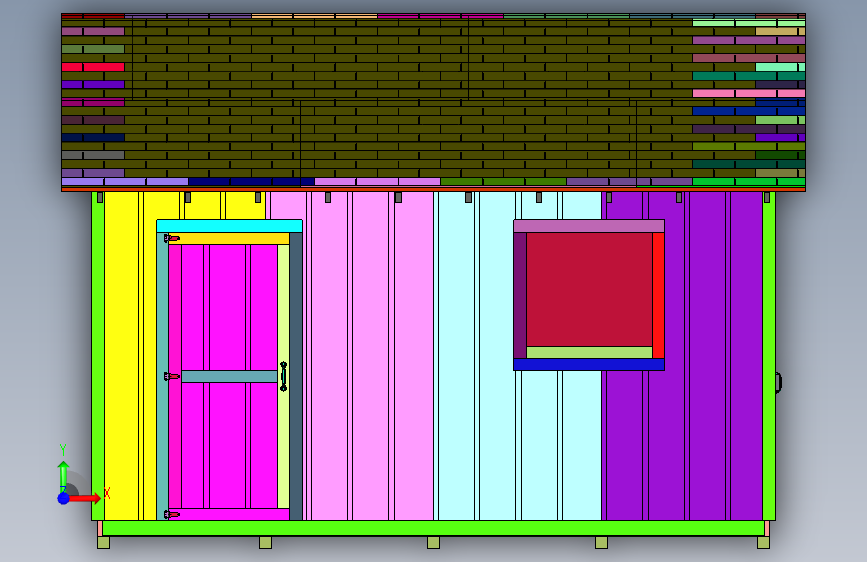Select the yellow header strip at the door top
Image resolution: width=867 pixels, height=562 pixels.
click(229, 238)
